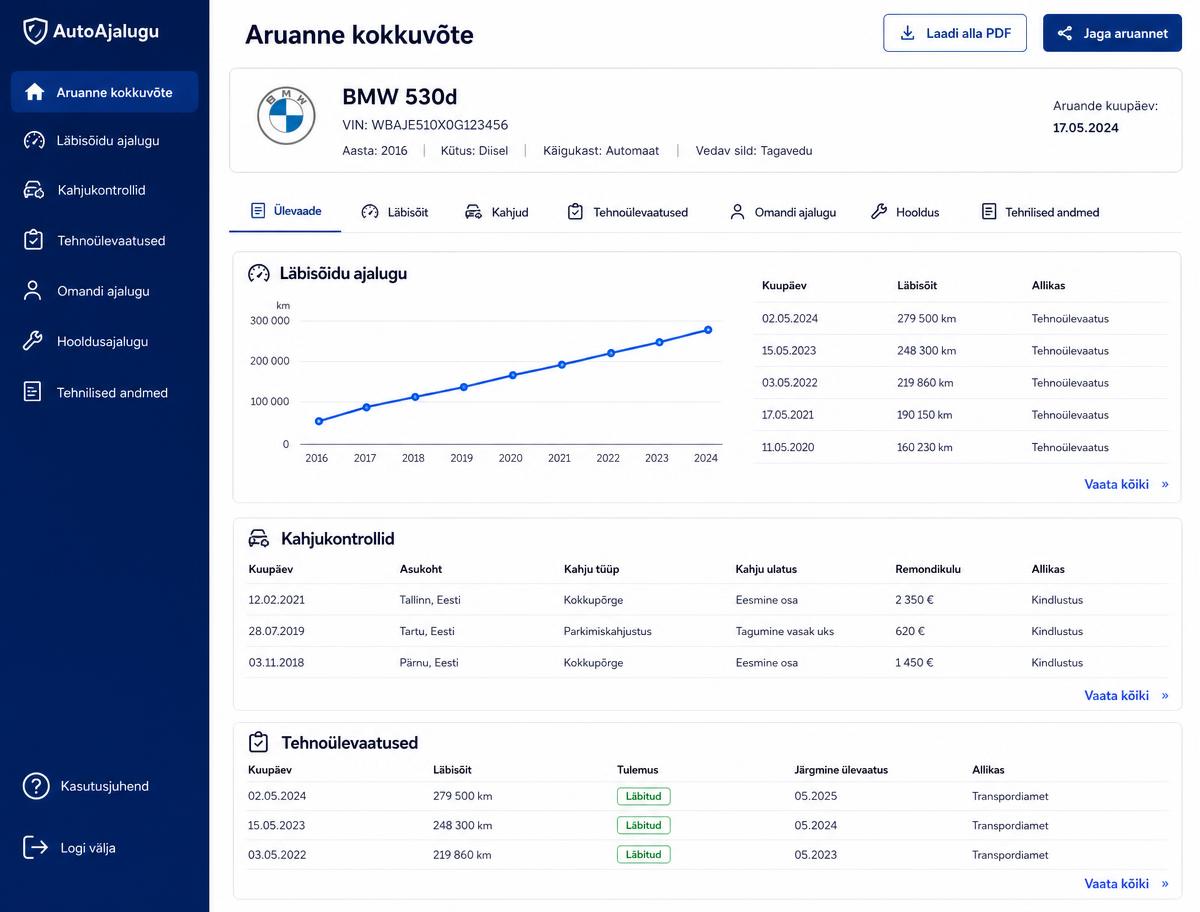Screen dimensions: 1200x912
Task: Click the Läbitud badge for 02.05.2024
Action: [644, 796]
